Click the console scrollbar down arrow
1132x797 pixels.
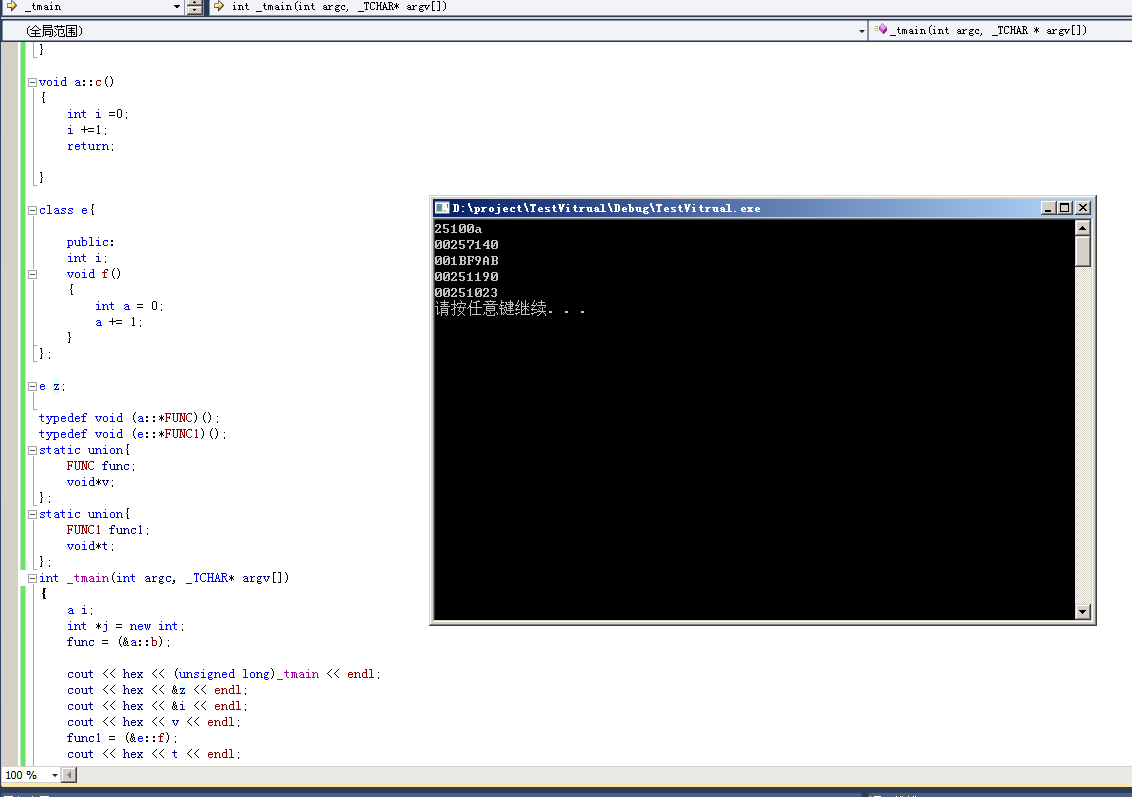[1082, 611]
